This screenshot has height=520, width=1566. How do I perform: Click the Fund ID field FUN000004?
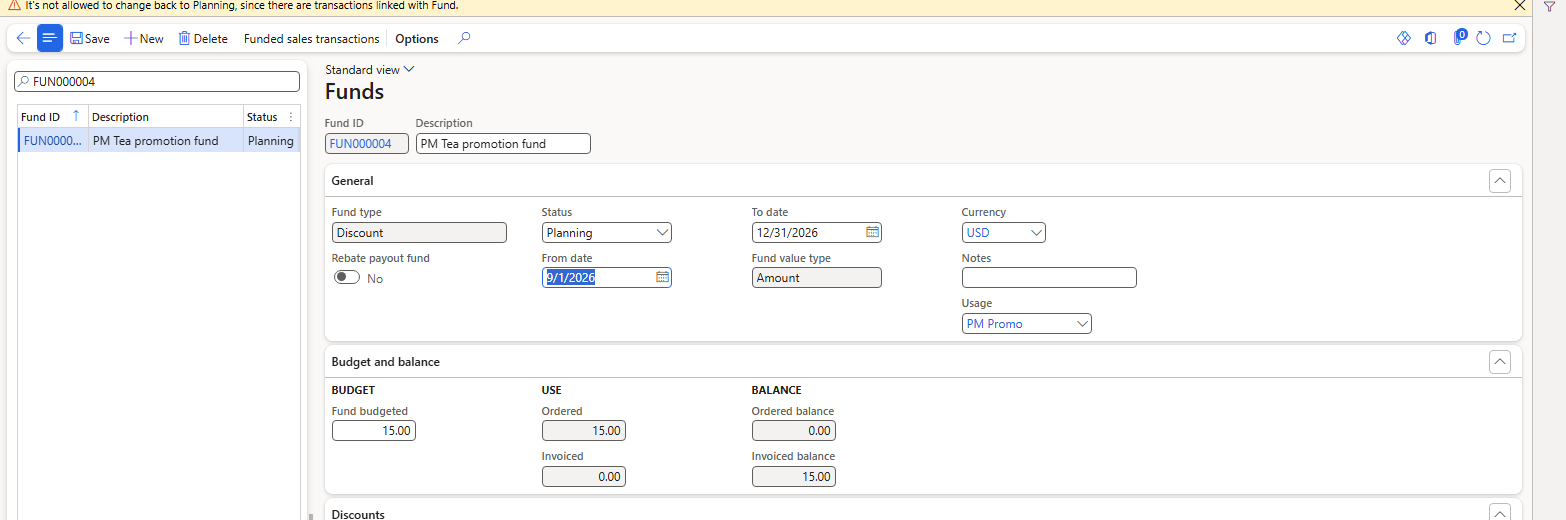point(367,143)
